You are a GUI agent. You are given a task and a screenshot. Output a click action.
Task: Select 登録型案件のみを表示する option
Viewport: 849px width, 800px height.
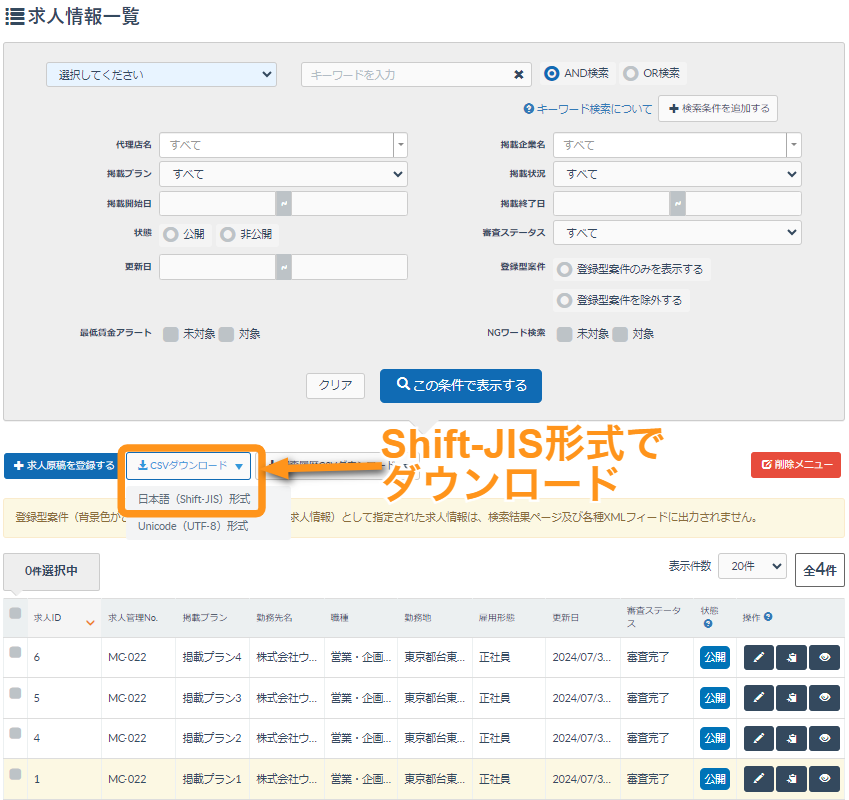coord(564,270)
